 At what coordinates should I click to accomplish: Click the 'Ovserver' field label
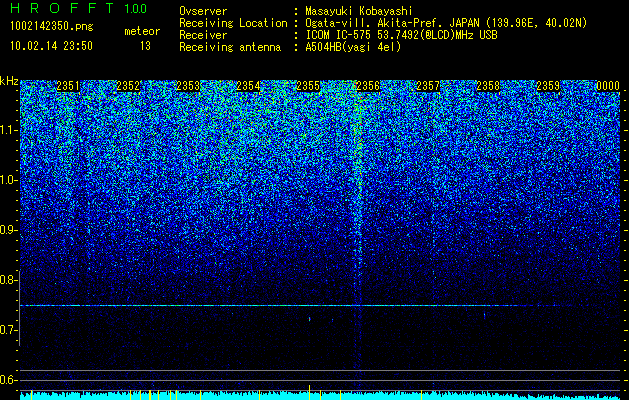(203, 11)
